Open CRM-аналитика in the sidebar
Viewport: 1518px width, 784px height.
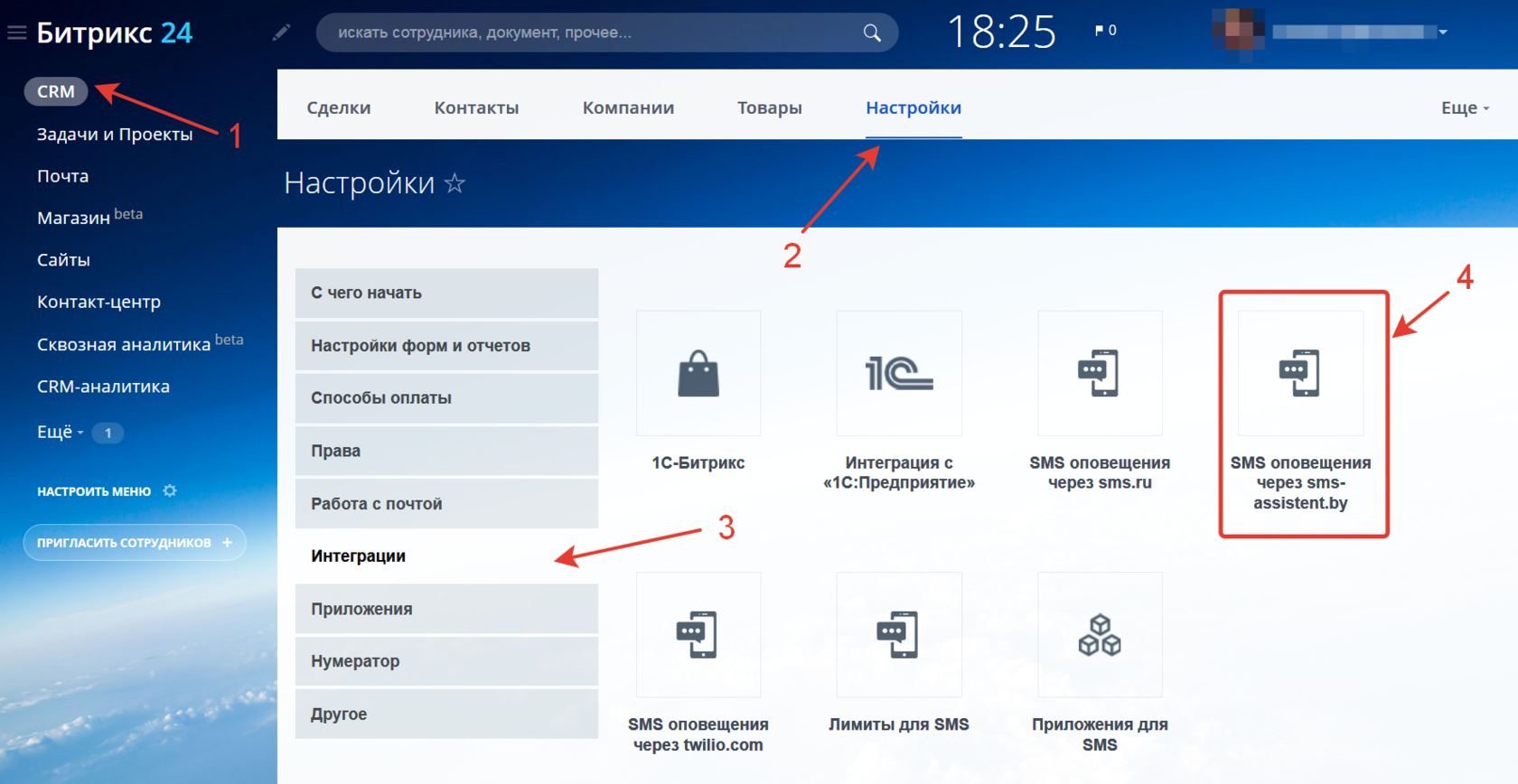103,387
